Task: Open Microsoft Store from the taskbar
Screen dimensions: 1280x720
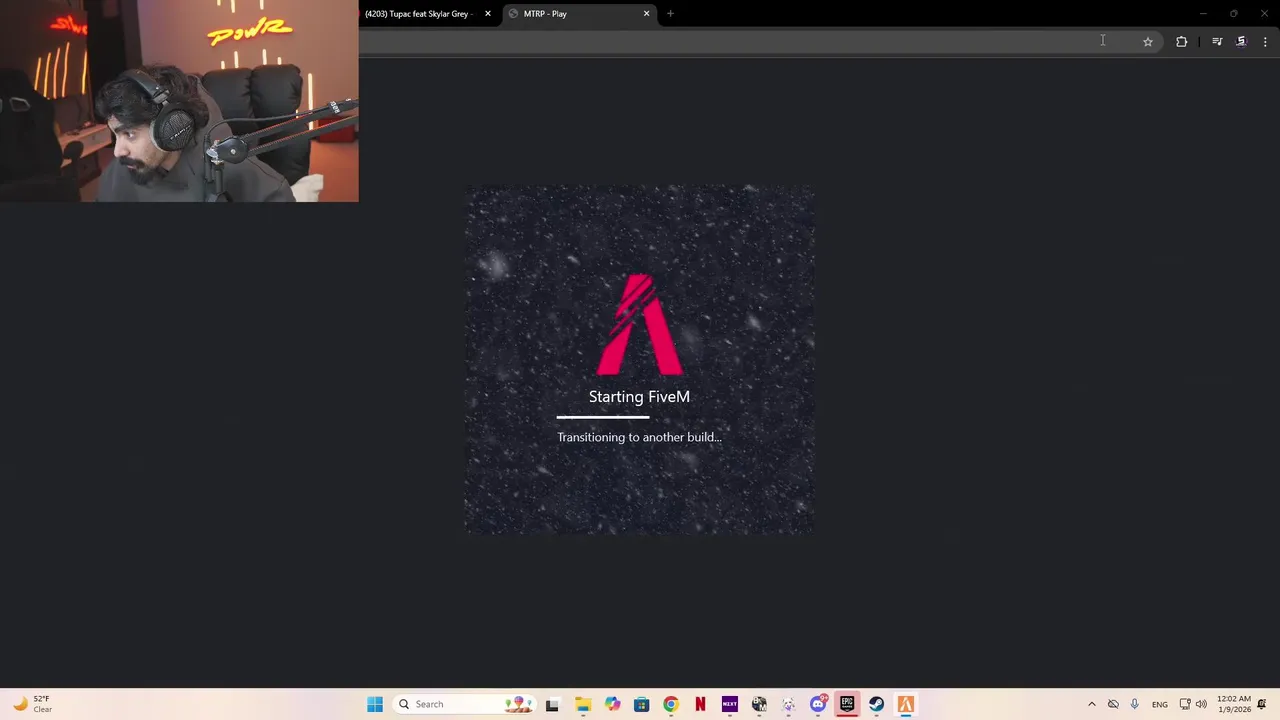Action: tap(642, 704)
